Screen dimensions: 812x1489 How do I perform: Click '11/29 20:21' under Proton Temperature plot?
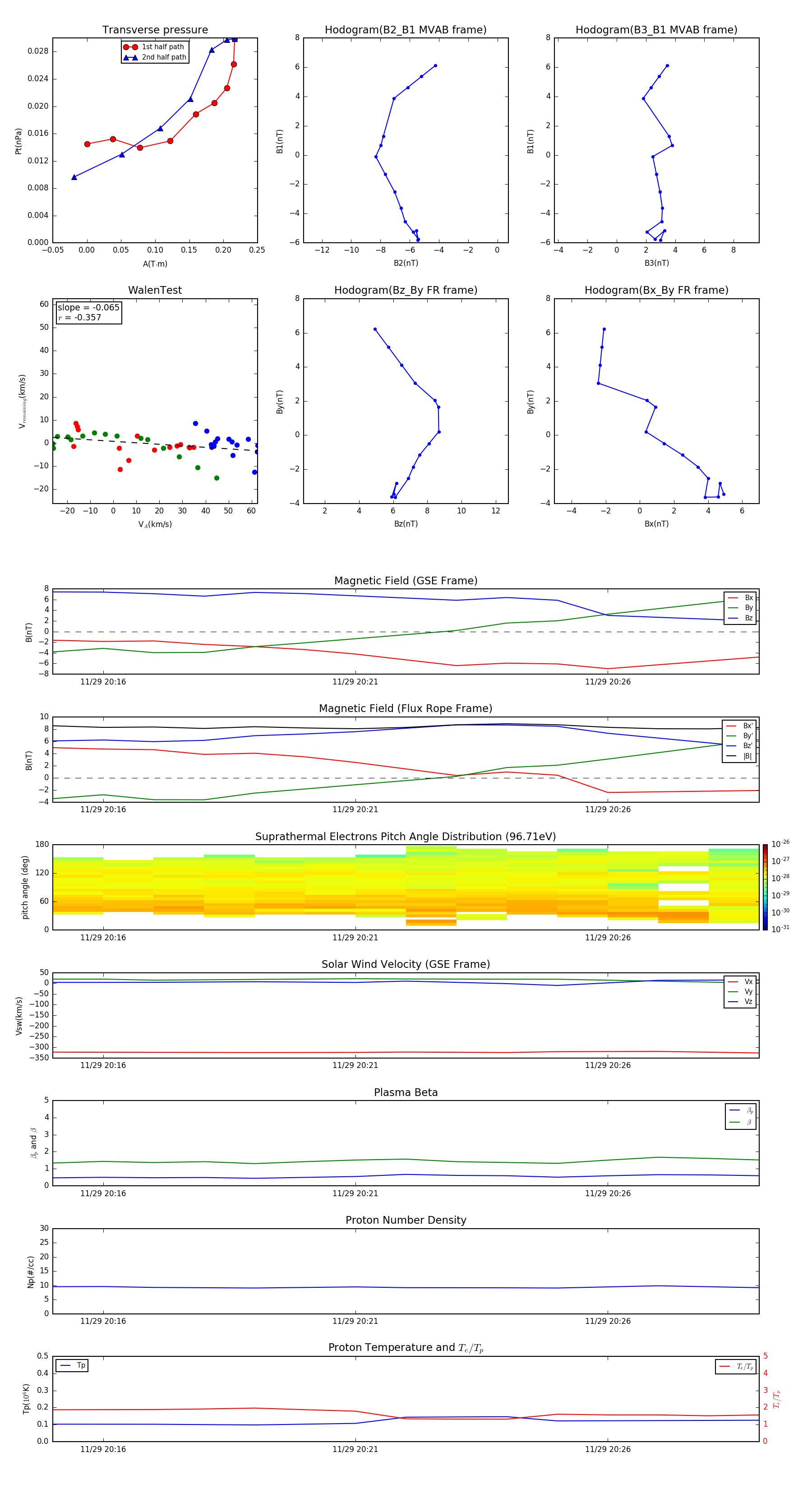[x=355, y=1449]
